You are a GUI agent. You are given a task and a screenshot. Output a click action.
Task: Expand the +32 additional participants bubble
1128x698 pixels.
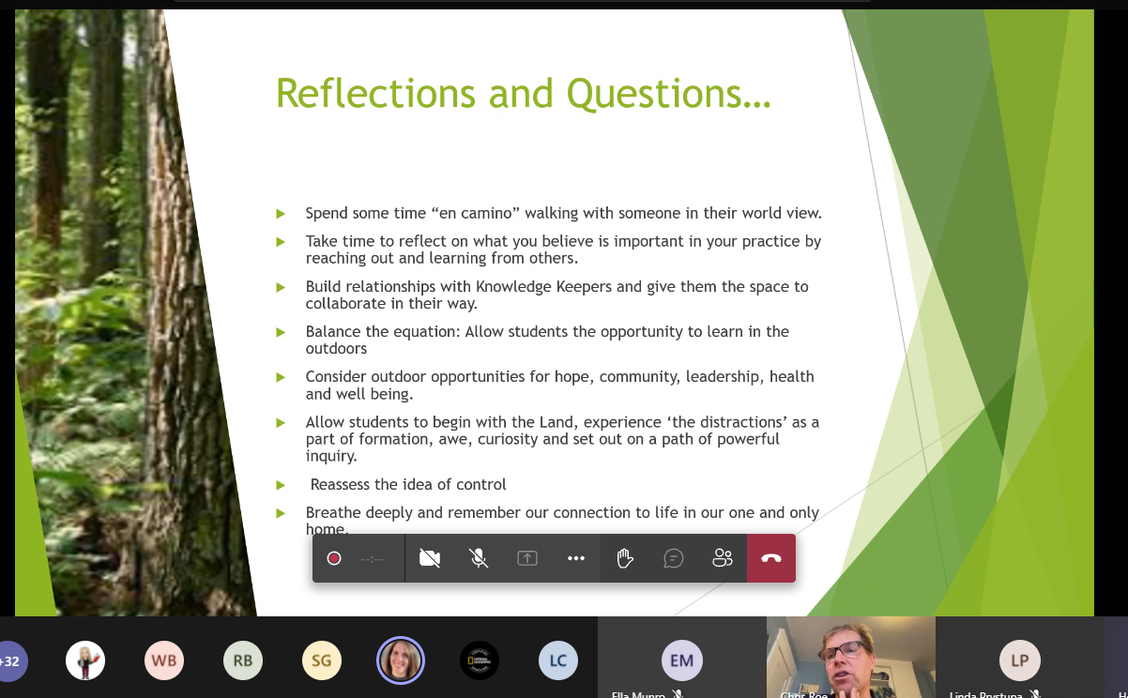click(9, 661)
